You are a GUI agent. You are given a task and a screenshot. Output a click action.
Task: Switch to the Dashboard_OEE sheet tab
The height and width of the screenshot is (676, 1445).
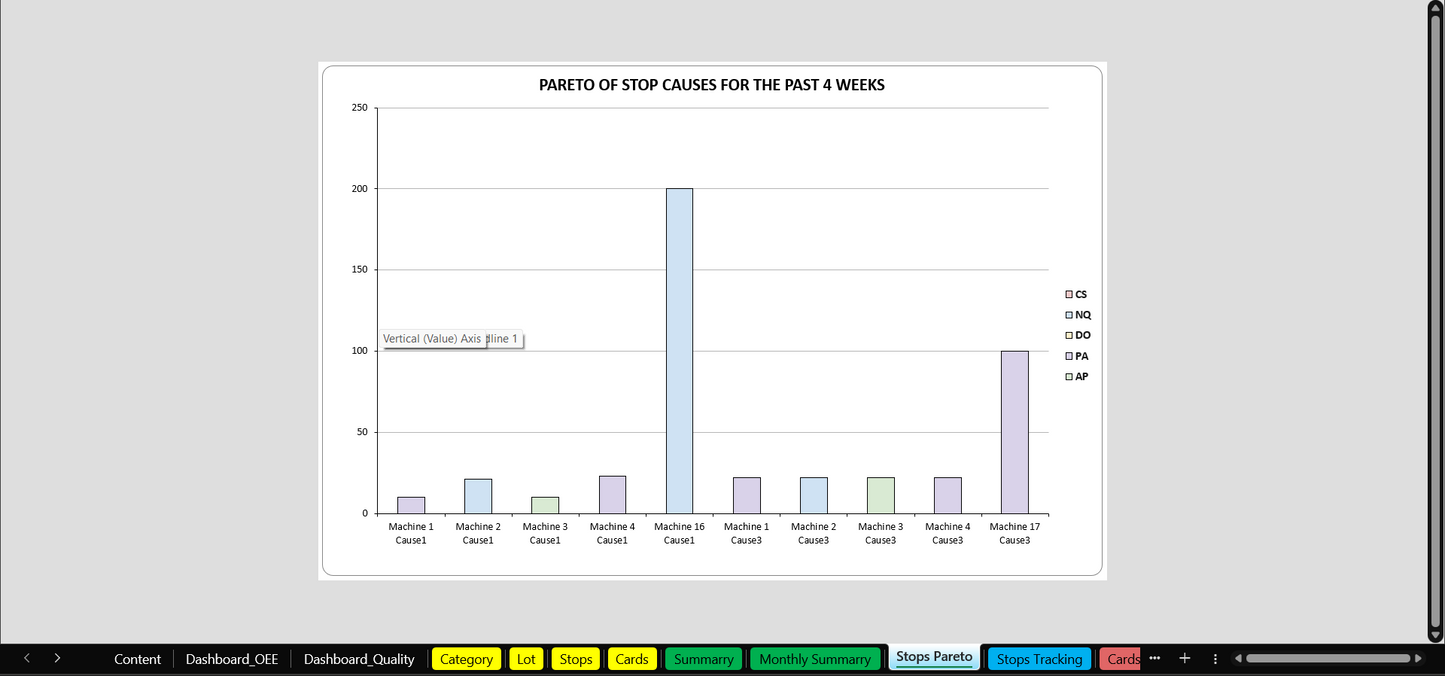232,659
